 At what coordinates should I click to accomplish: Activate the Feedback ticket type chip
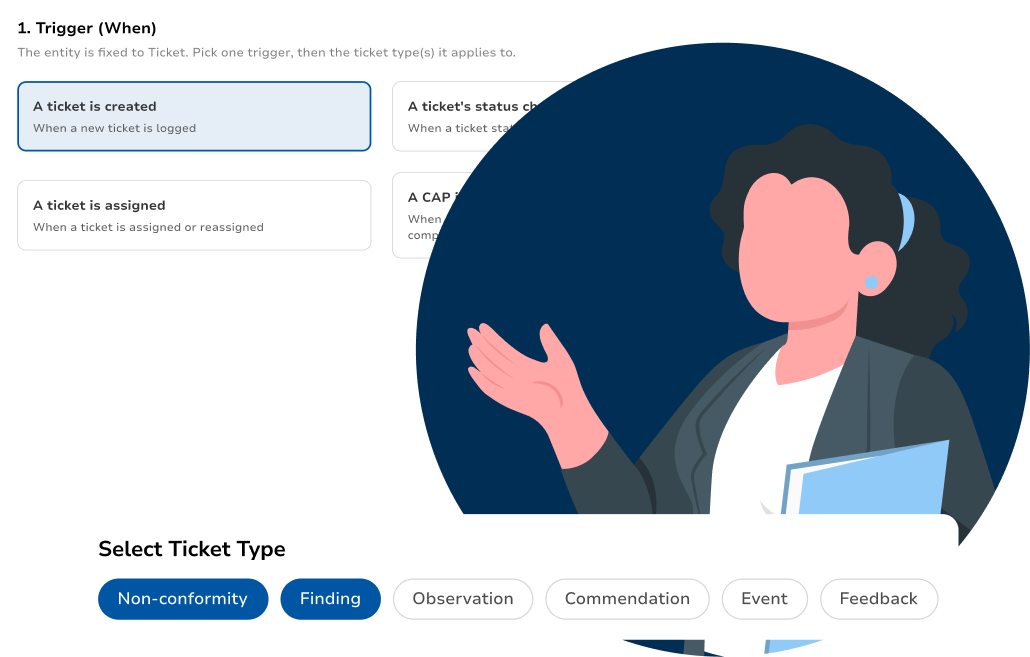[x=879, y=599]
